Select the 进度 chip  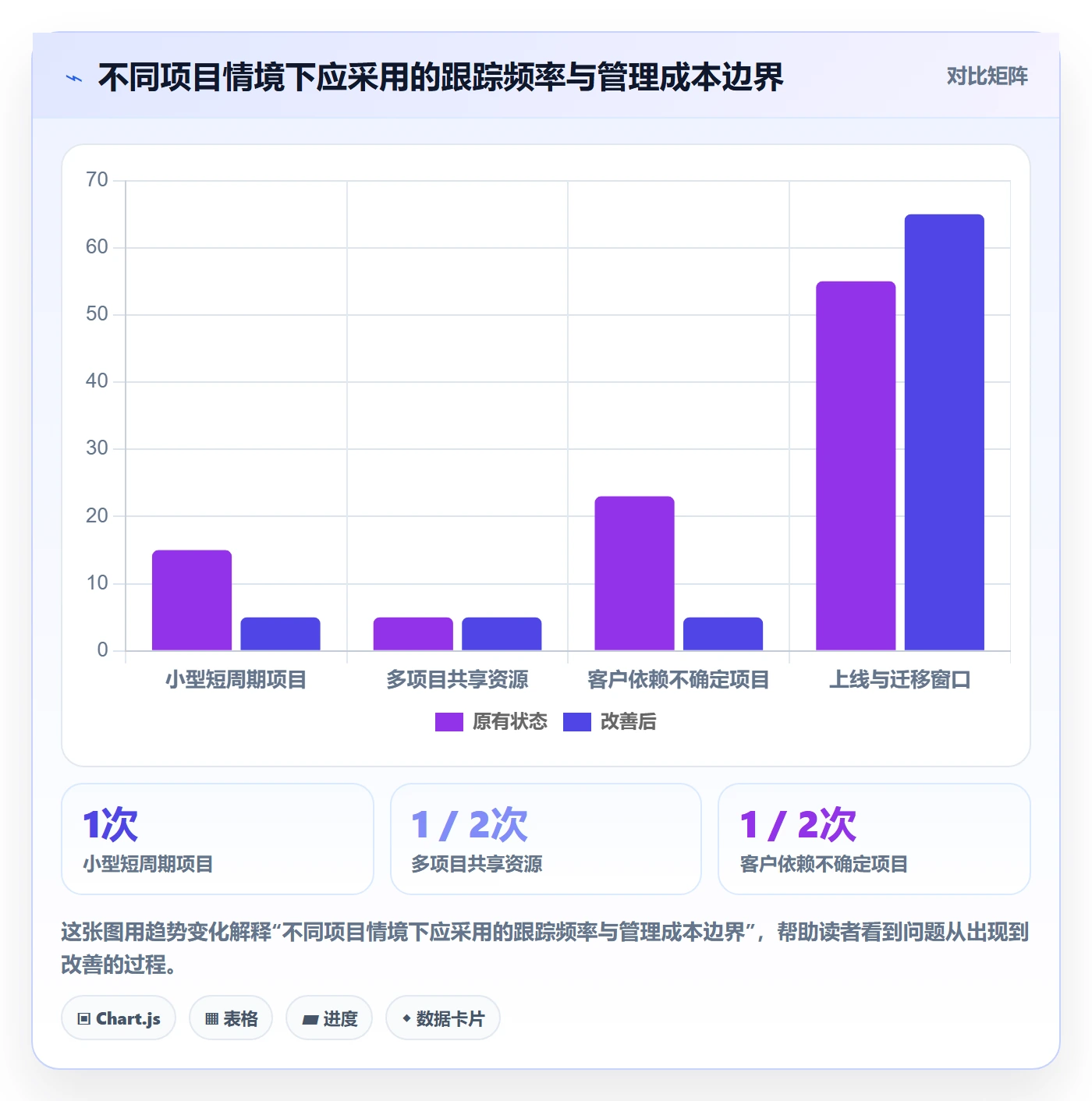point(329,1018)
